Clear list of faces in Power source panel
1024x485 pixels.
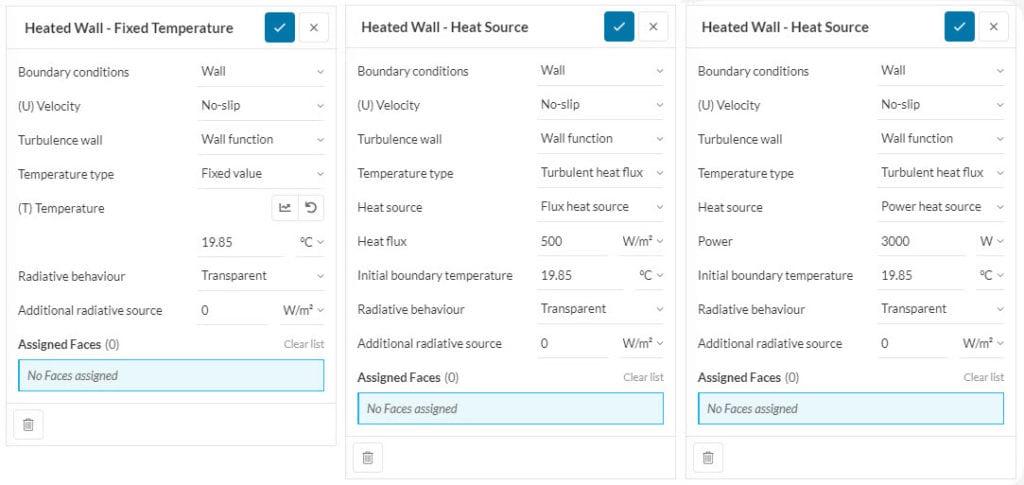point(983,377)
